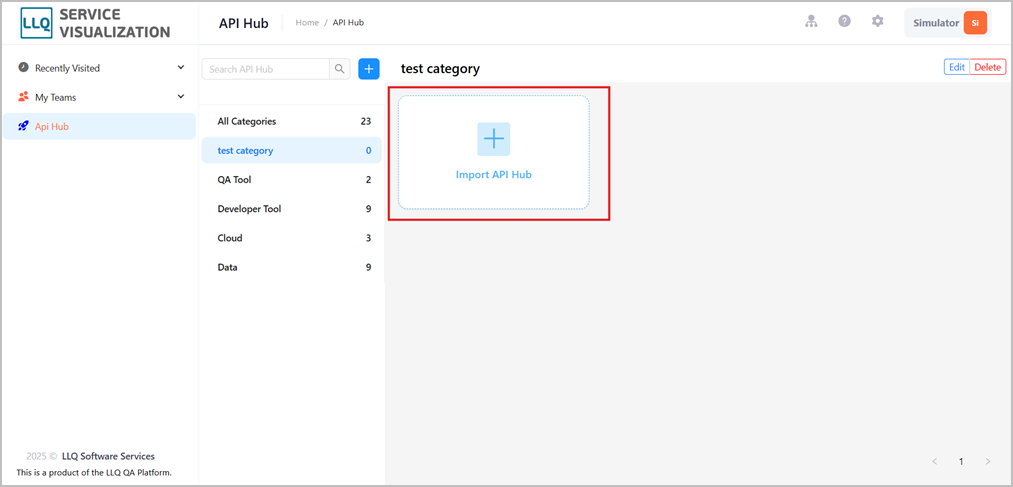Click the blue plus add category button
The height and width of the screenshot is (487, 1013).
coord(369,69)
